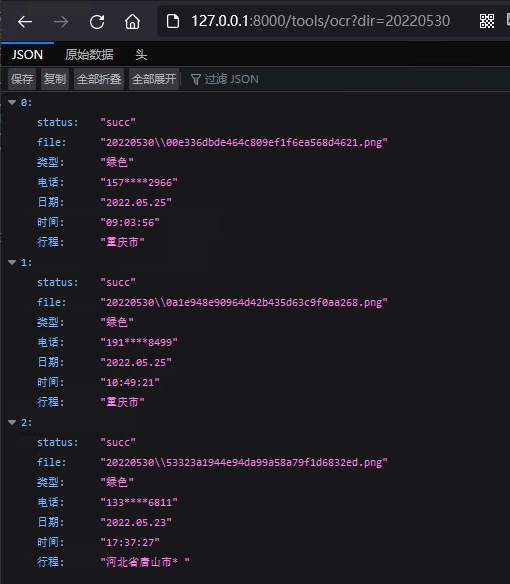Click the filter funnel icon
Viewport: 510px width, 584px height.
click(196, 79)
